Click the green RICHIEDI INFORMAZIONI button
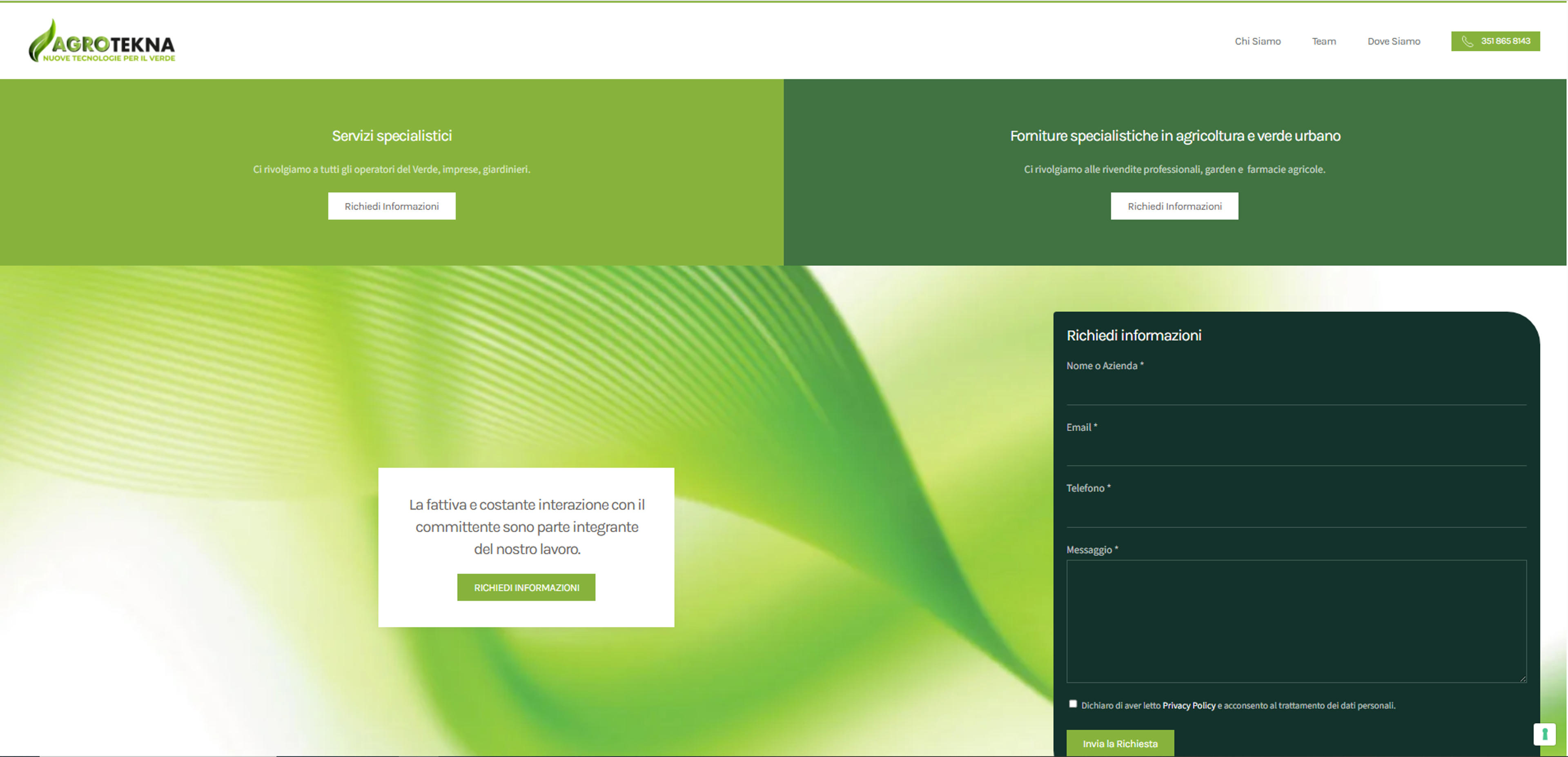Screen dimensions: 1568x757 [x=526, y=587]
